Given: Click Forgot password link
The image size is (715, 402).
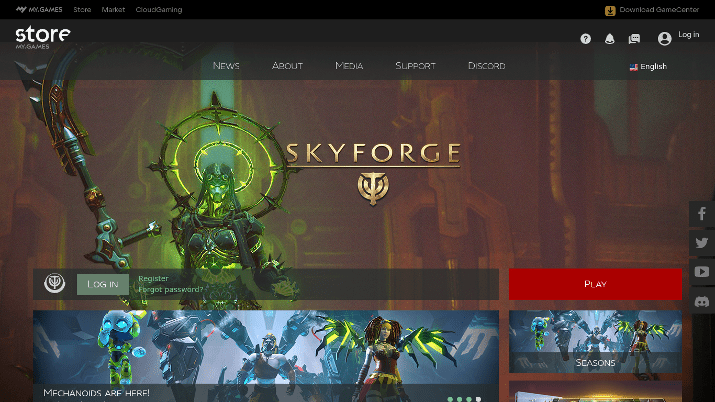Looking at the screenshot, I should [x=171, y=289].
